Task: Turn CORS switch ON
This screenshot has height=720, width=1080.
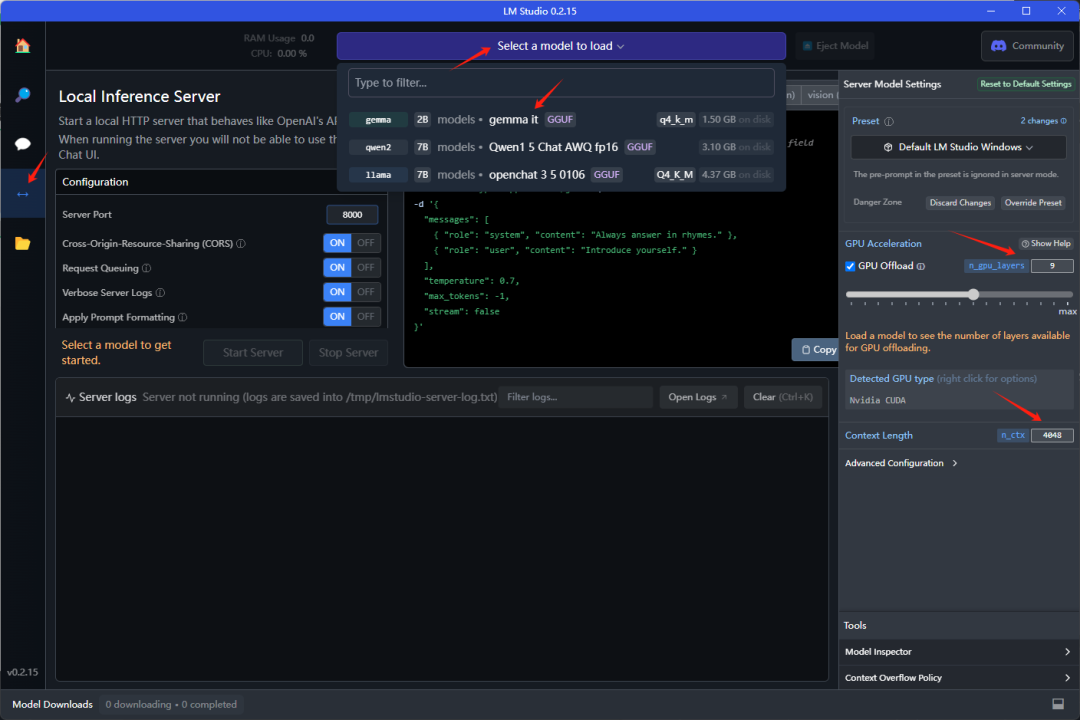Action: point(338,243)
